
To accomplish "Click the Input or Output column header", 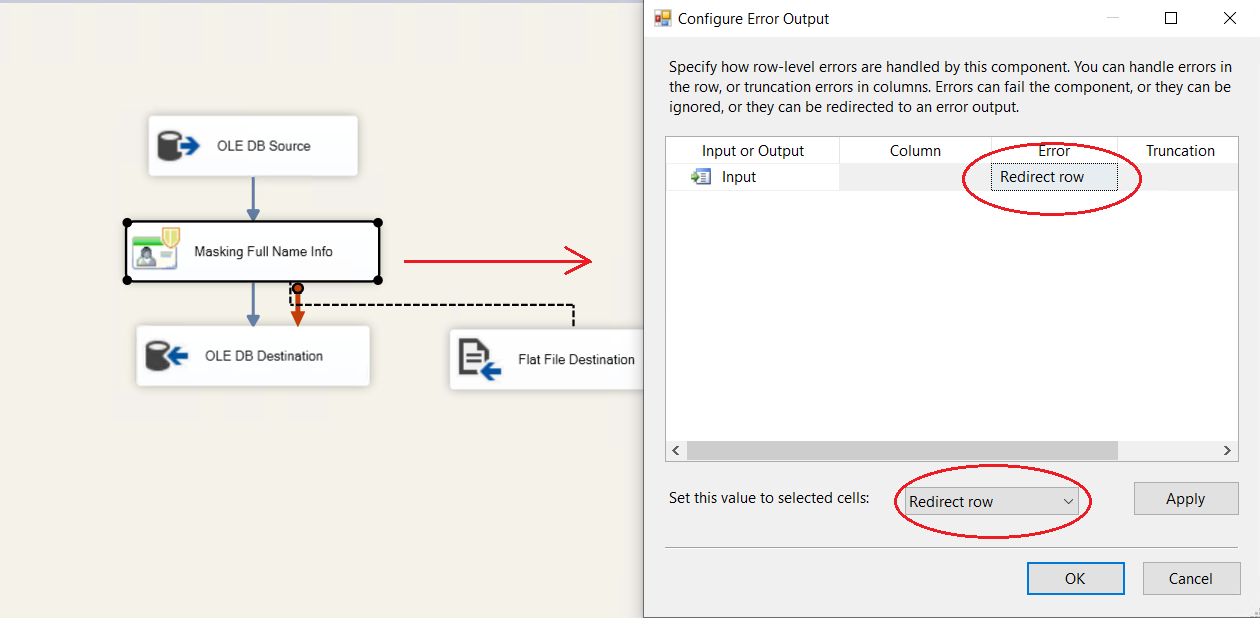I will (753, 151).
